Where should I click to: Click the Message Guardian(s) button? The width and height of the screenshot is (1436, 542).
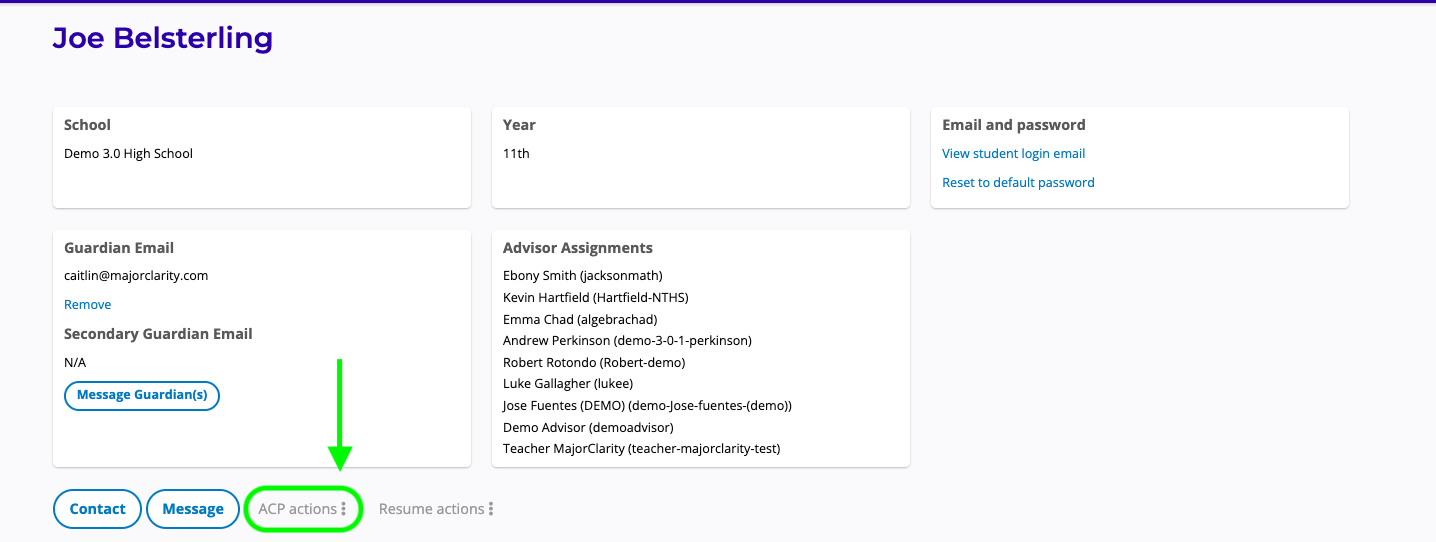coord(142,395)
